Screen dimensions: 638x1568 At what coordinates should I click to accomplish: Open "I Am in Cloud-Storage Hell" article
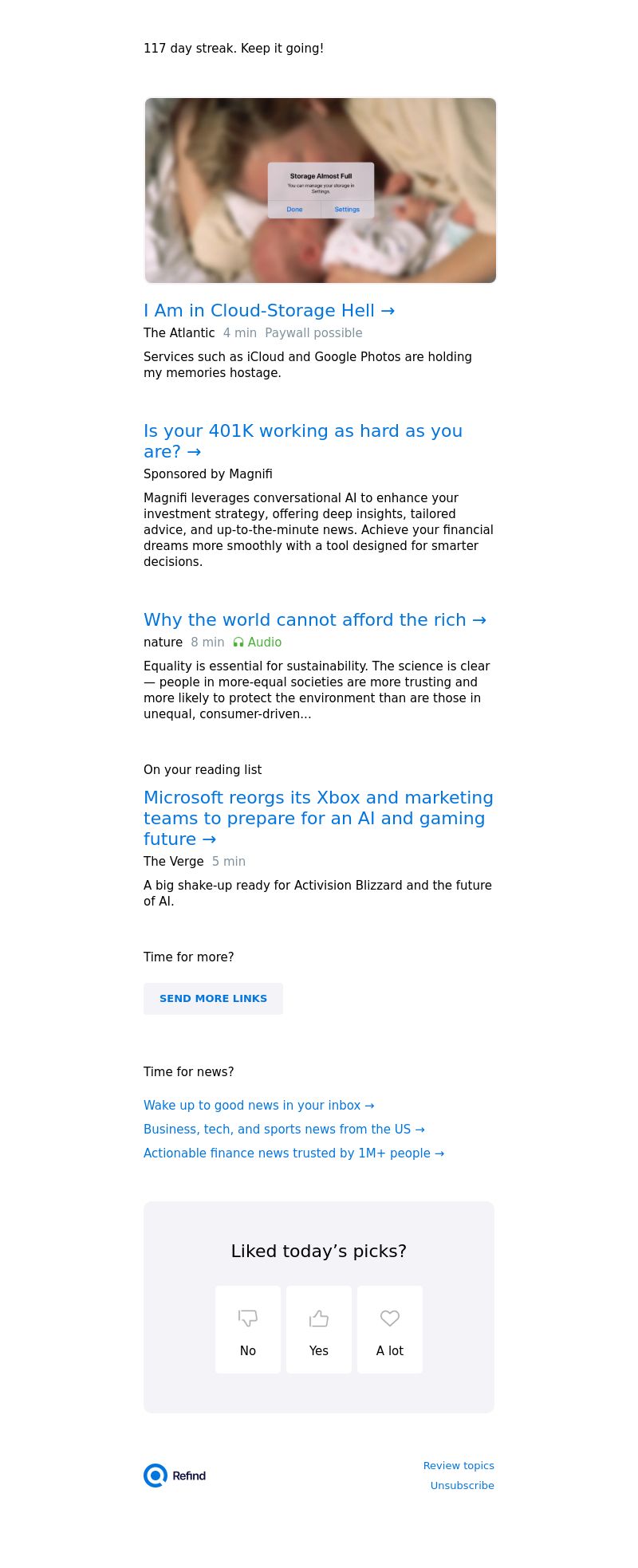click(x=269, y=311)
